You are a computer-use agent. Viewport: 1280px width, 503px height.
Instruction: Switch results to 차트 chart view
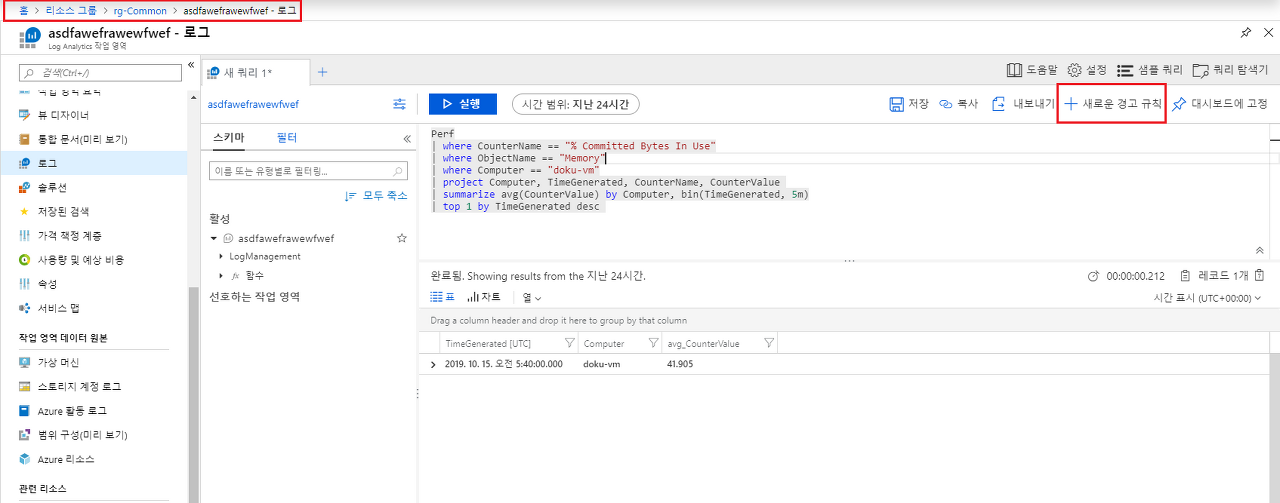(484, 297)
